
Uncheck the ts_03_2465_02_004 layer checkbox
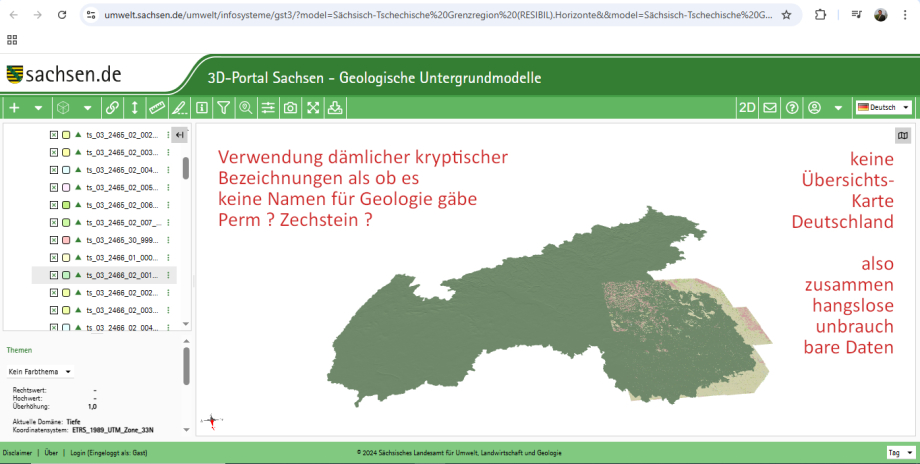click(x=54, y=170)
